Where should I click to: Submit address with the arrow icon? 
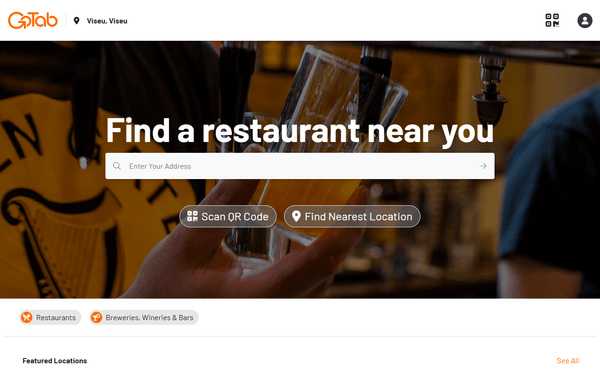[483, 166]
